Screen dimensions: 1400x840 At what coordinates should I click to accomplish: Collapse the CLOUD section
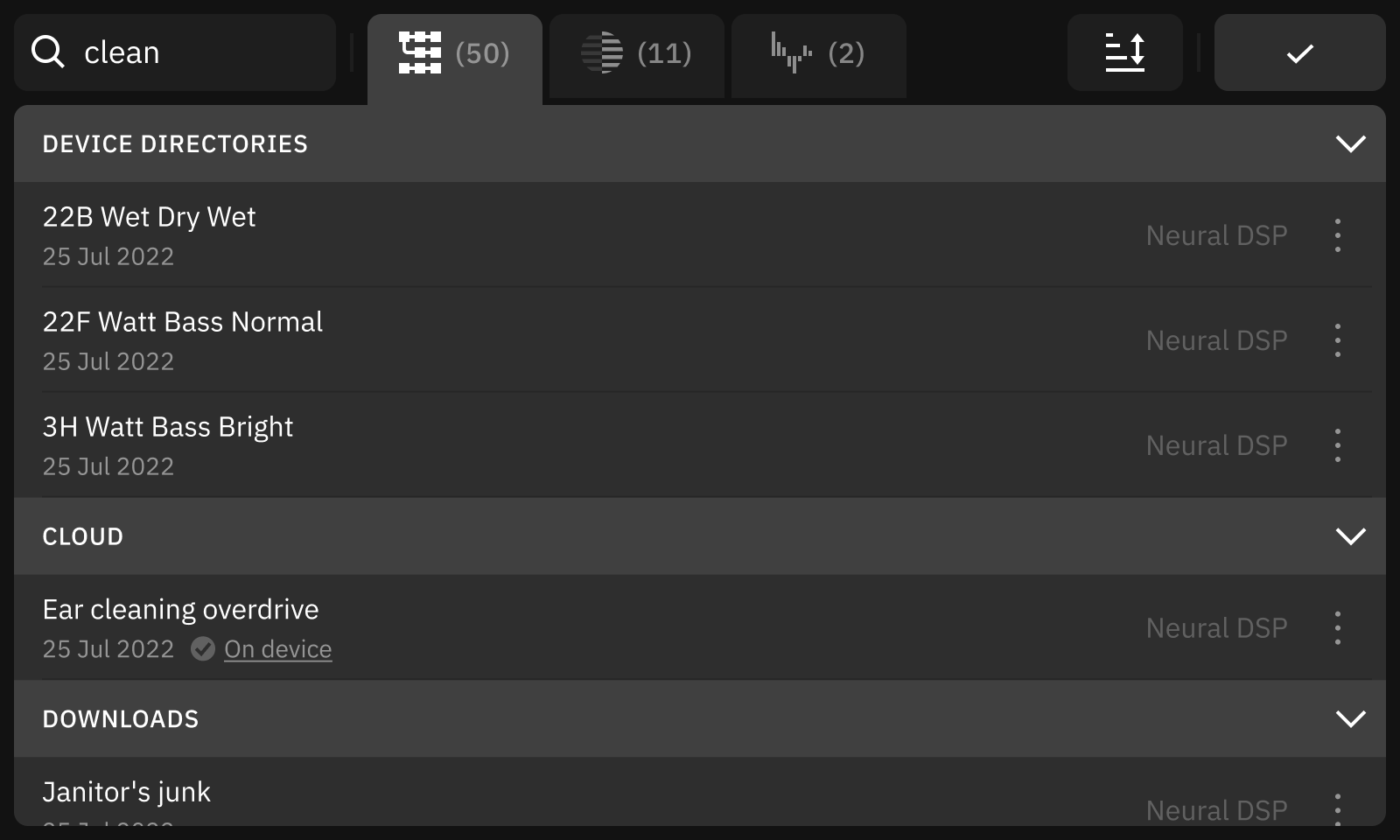(1350, 536)
